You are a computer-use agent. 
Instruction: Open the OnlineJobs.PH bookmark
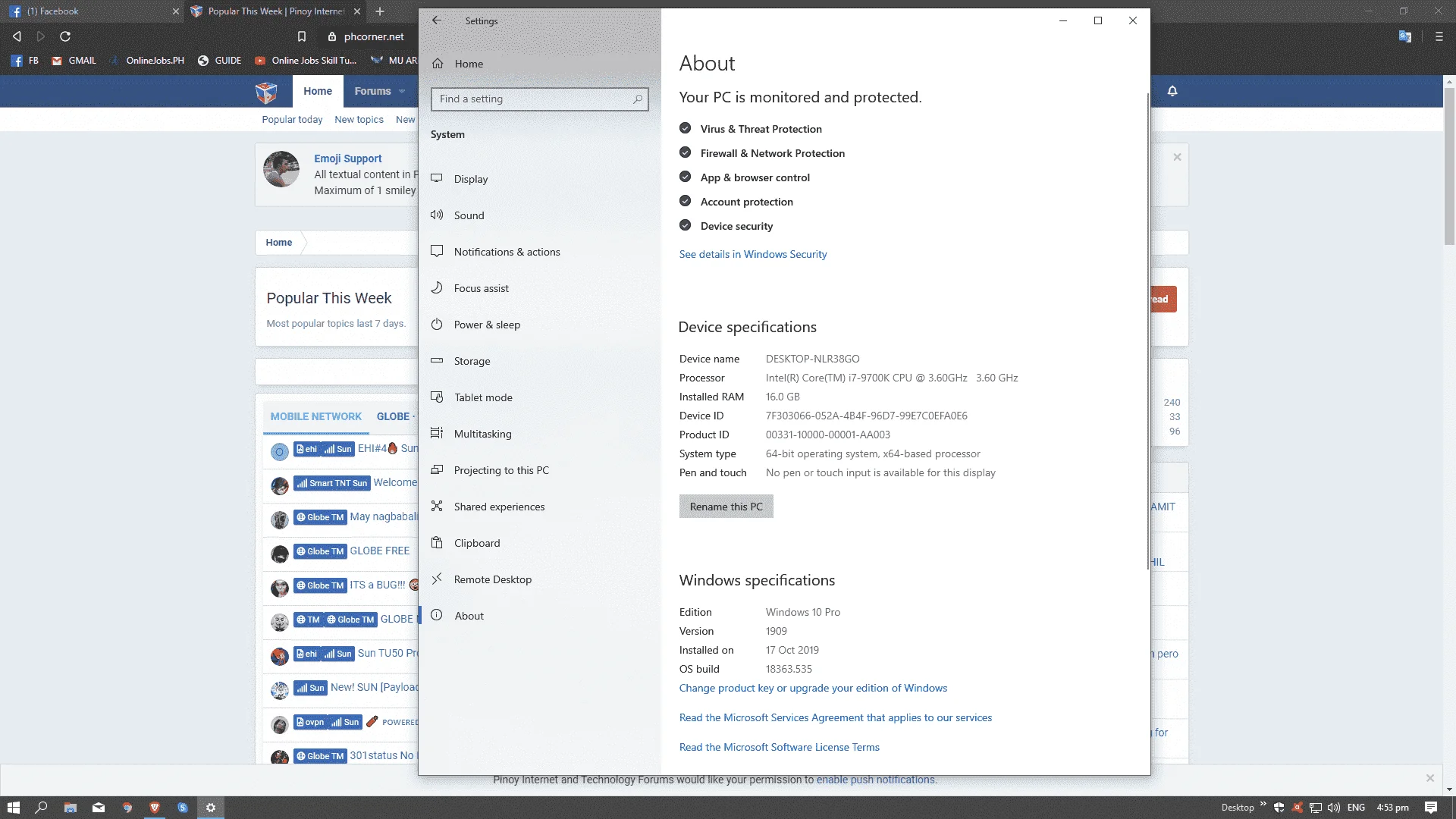[147, 61]
